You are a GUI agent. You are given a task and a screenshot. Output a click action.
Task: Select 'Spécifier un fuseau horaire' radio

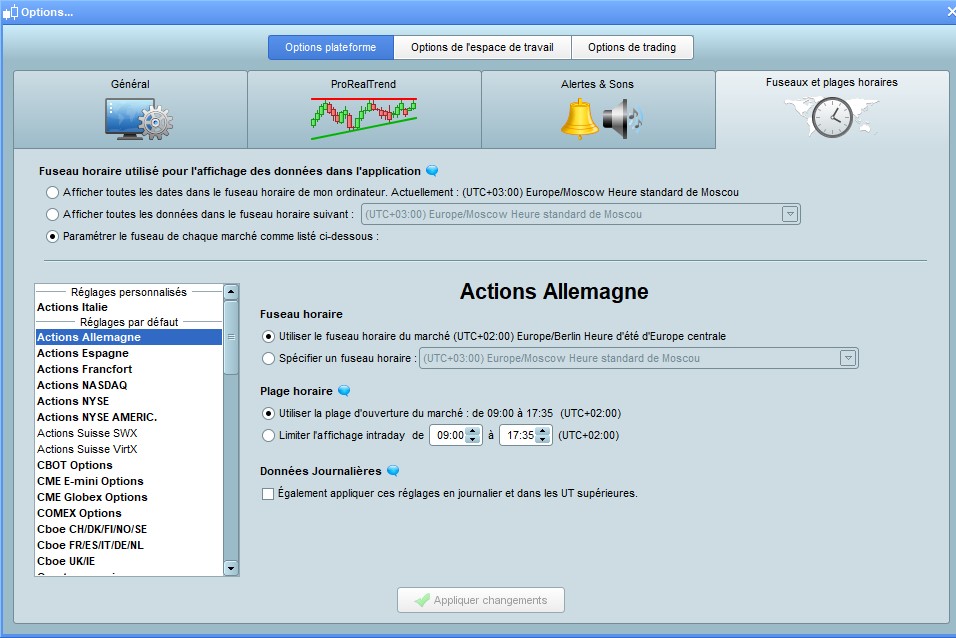268,358
